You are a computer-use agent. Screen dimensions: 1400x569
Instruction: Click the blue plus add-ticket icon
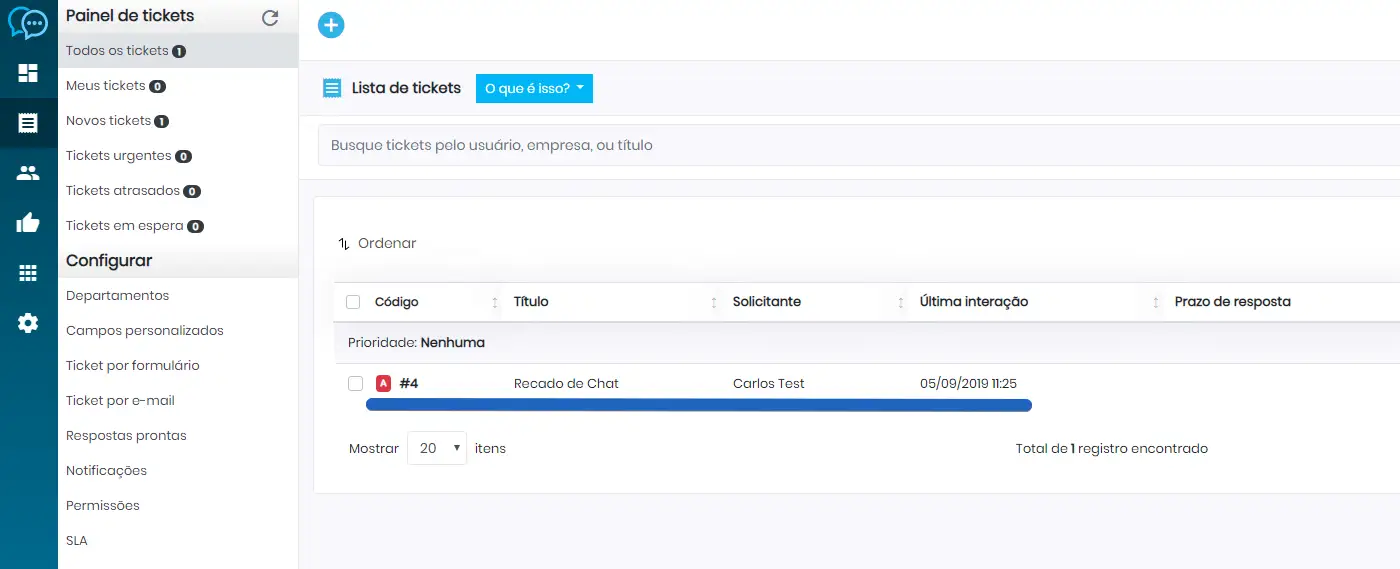[331, 26]
